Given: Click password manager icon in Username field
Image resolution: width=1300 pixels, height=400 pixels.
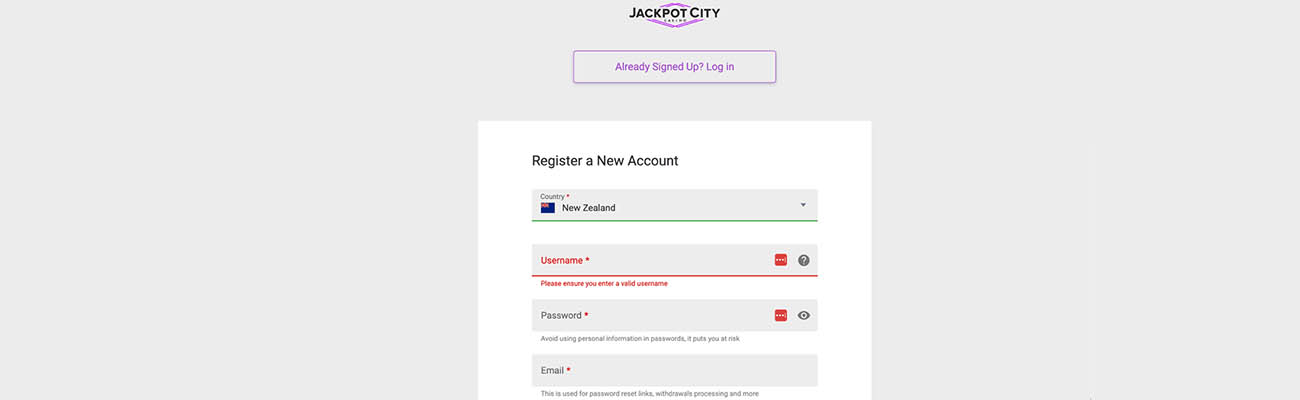Looking at the screenshot, I should tap(781, 260).
